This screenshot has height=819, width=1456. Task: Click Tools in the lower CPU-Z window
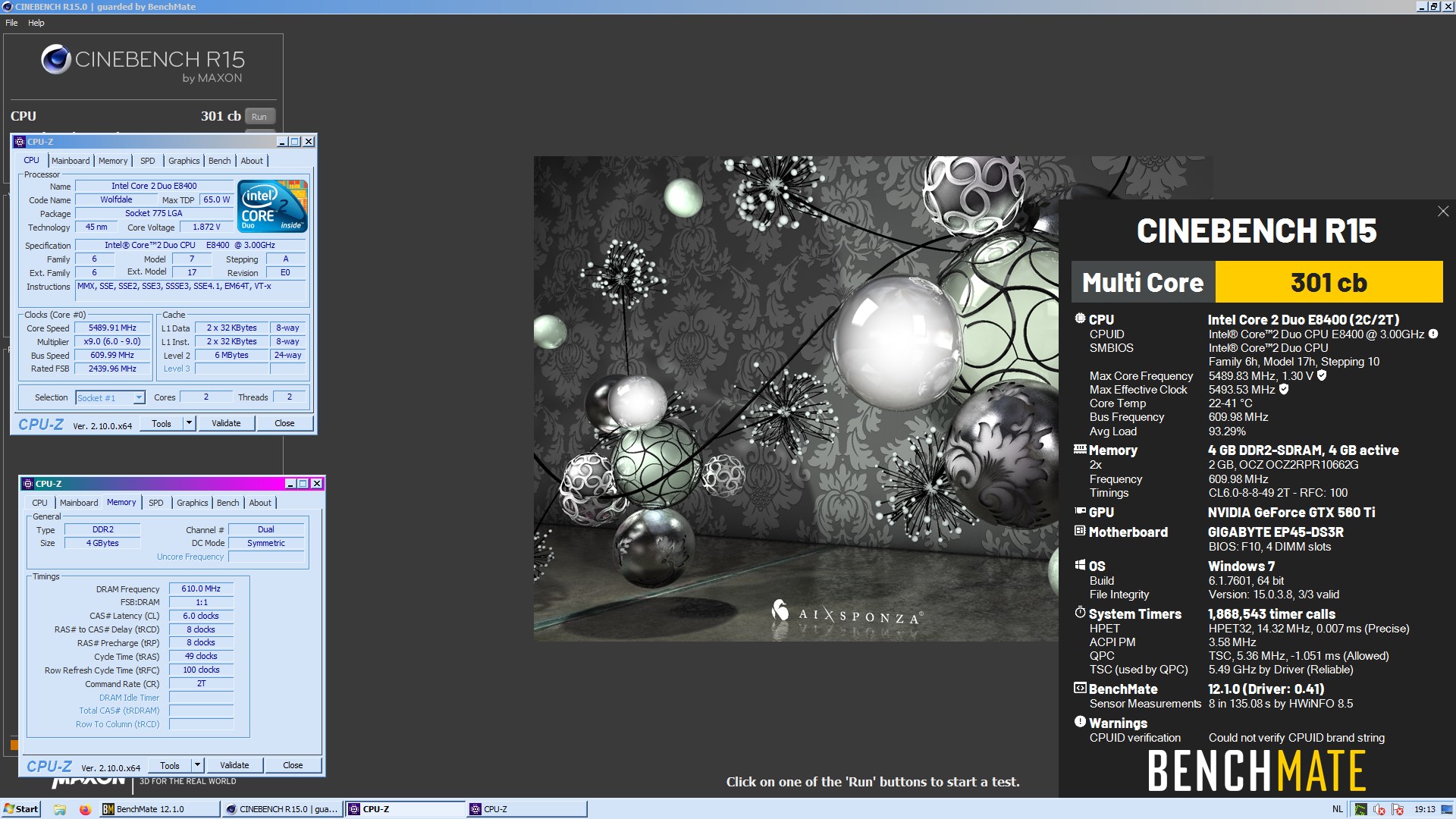click(170, 765)
